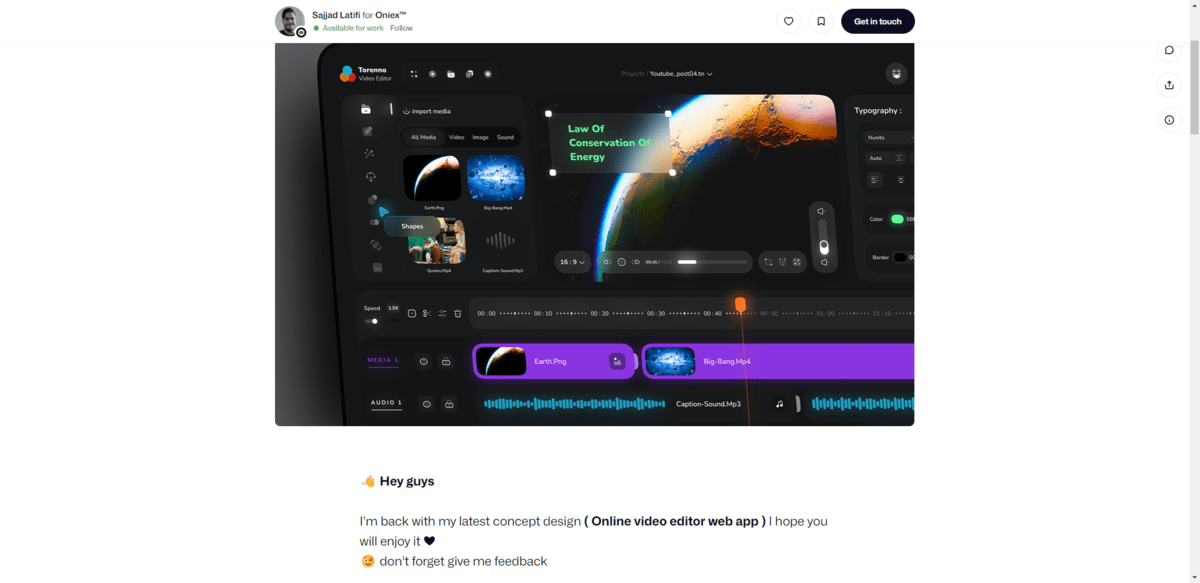The height and width of the screenshot is (583, 1200).
Task: Open the 16:9 aspect ratio dropdown
Action: click(x=572, y=262)
